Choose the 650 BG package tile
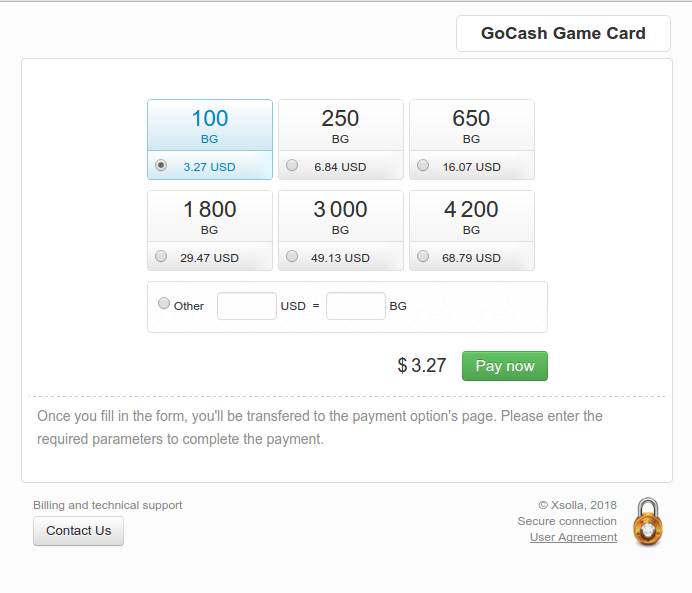This screenshot has width=692, height=593. pyautogui.click(x=472, y=139)
